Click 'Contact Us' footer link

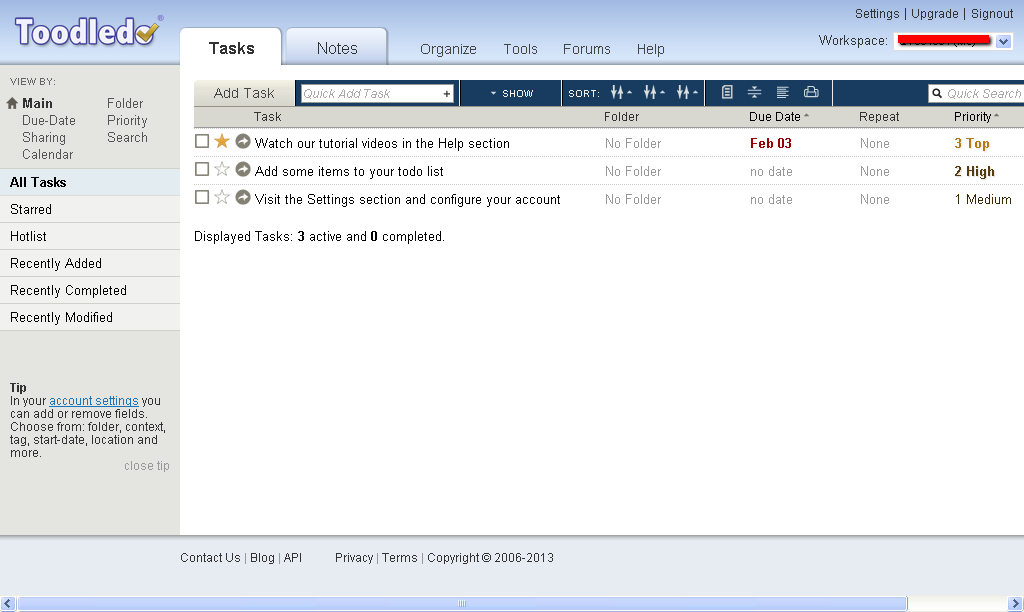(210, 558)
